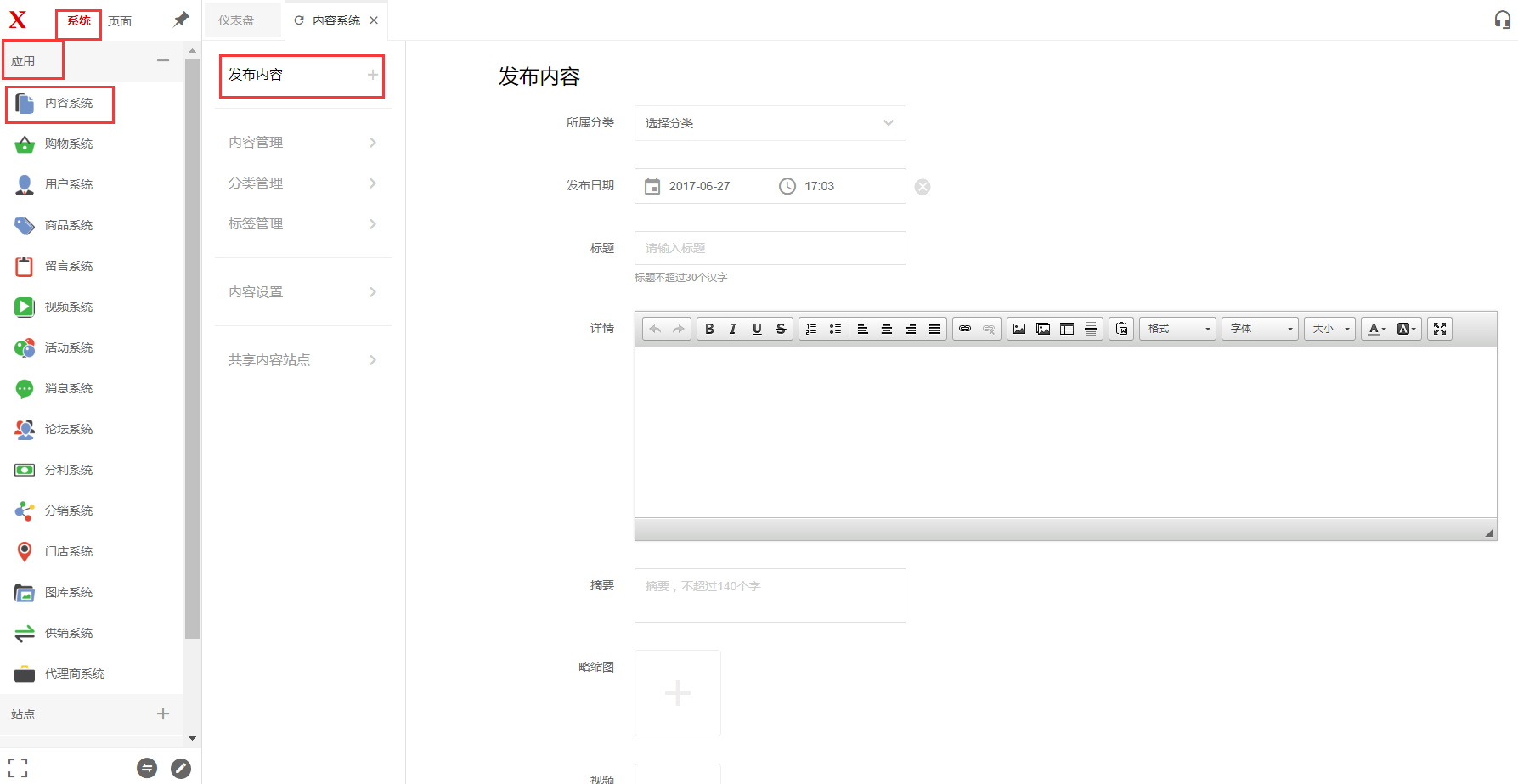Collapse the 应用 section
The height and width of the screenshot is (784, 1518).
click(163, 61)
